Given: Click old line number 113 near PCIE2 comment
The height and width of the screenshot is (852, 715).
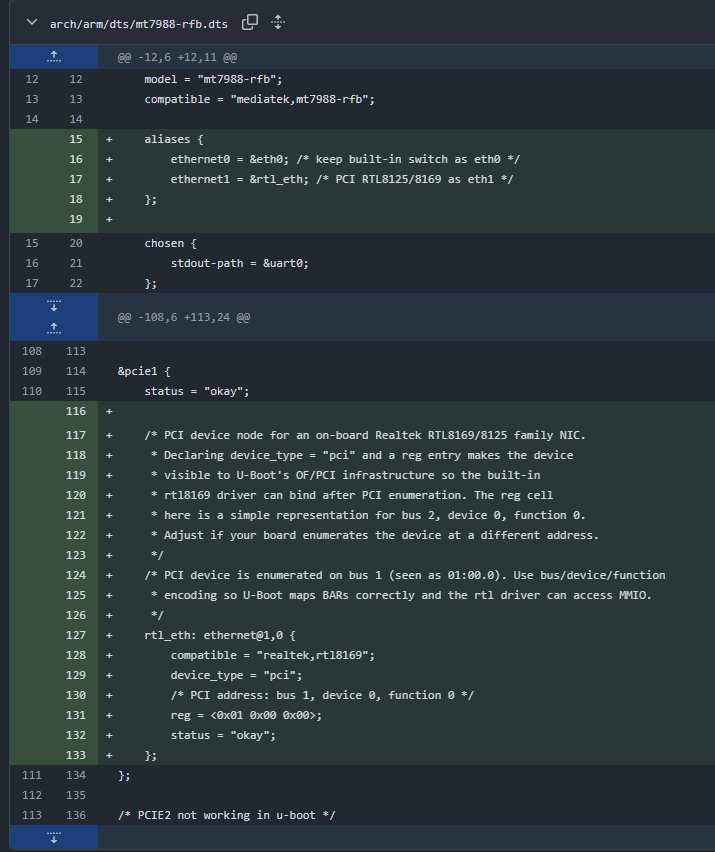Looking at the screenshot, I should 31,815.
